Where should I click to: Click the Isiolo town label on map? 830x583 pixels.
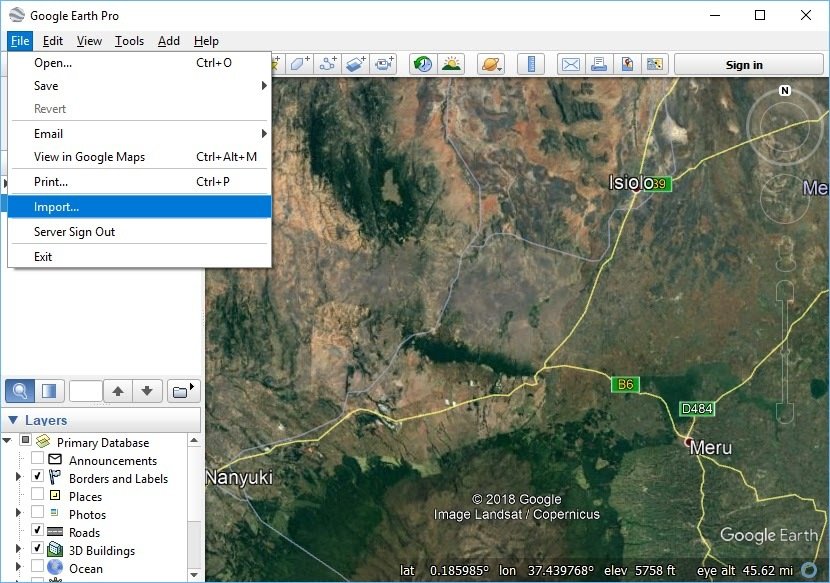631,183
